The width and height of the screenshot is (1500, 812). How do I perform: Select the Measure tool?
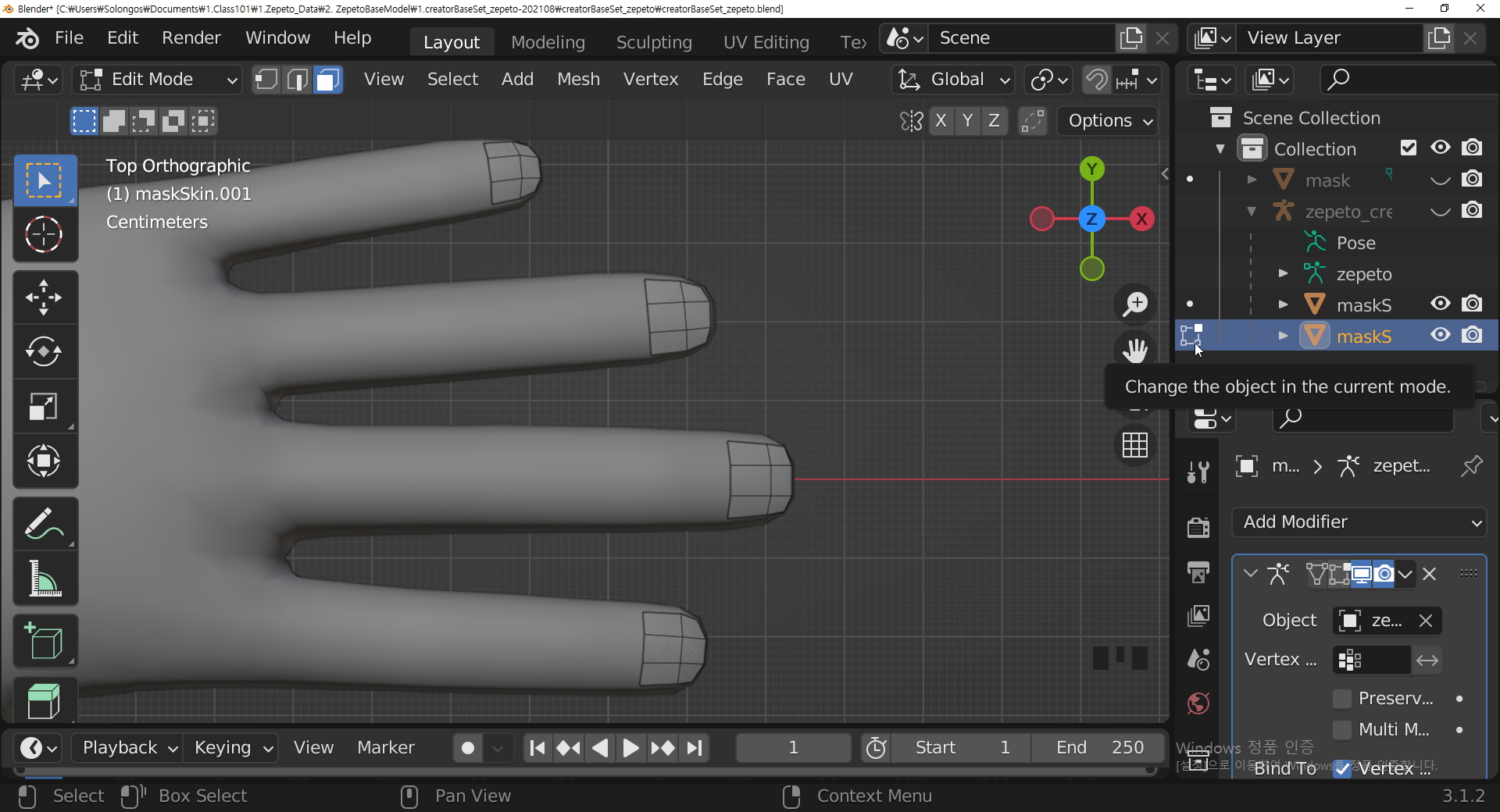pyautogui.click(x=45, y=579)
